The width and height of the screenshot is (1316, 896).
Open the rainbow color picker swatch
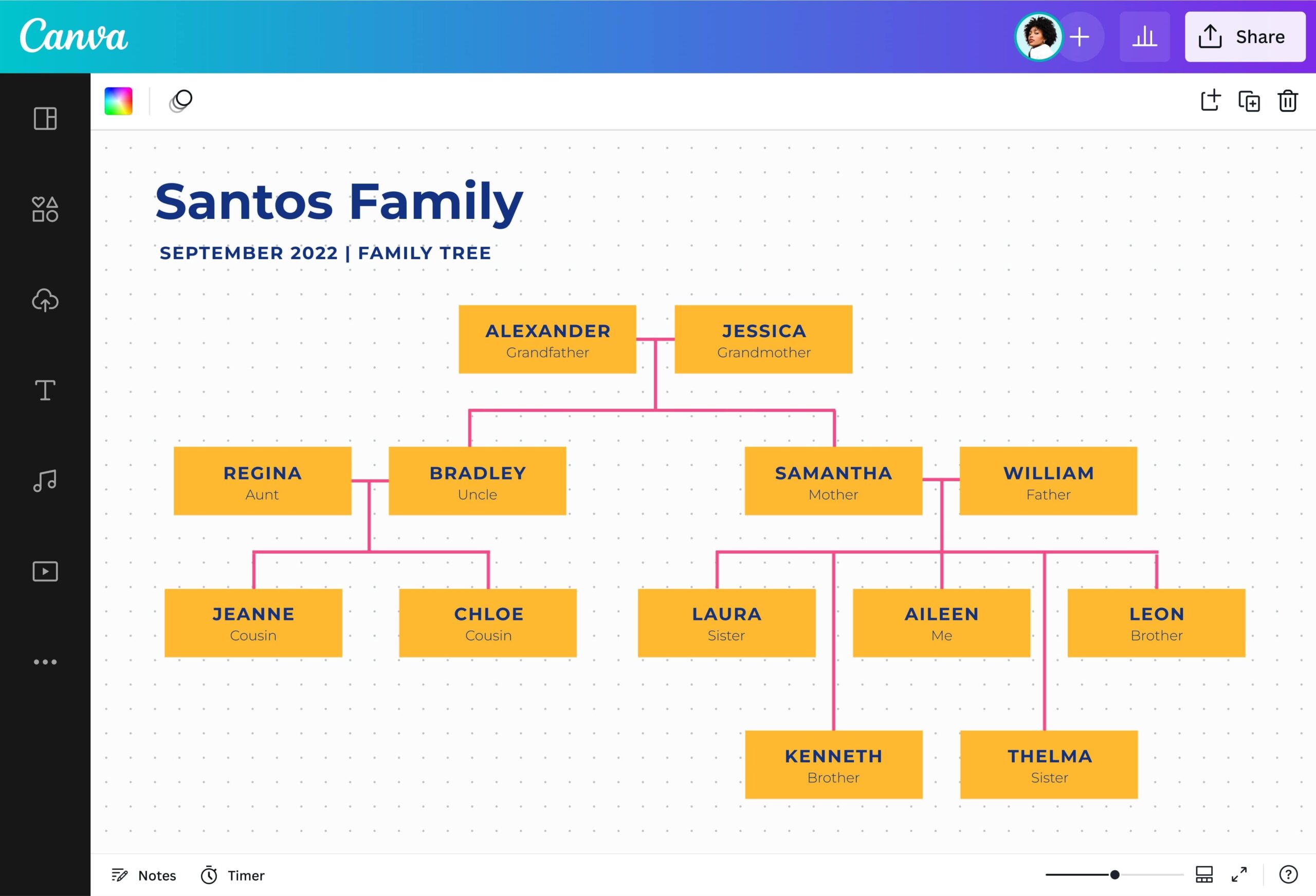(118, 101)
